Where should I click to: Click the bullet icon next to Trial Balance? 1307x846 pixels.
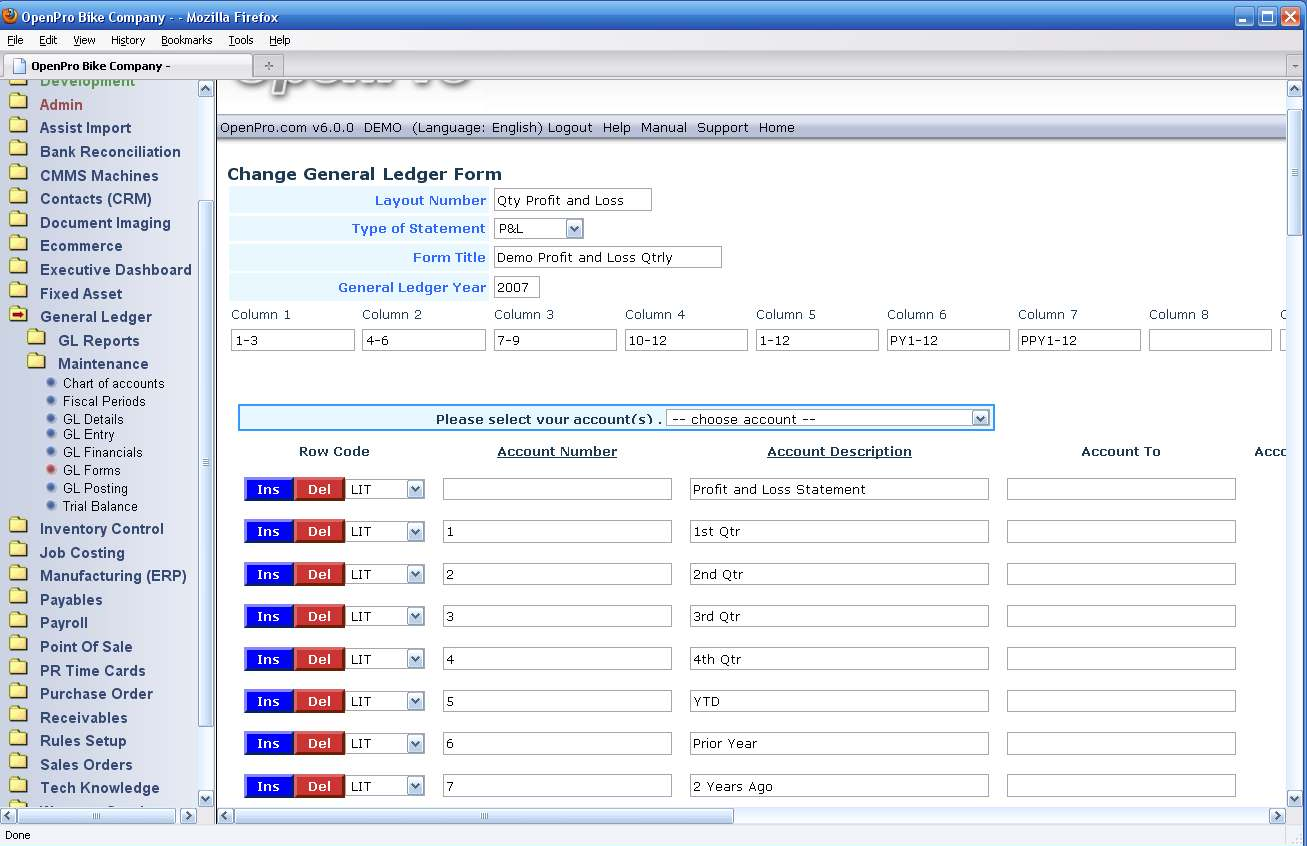[x=51, y=506]
